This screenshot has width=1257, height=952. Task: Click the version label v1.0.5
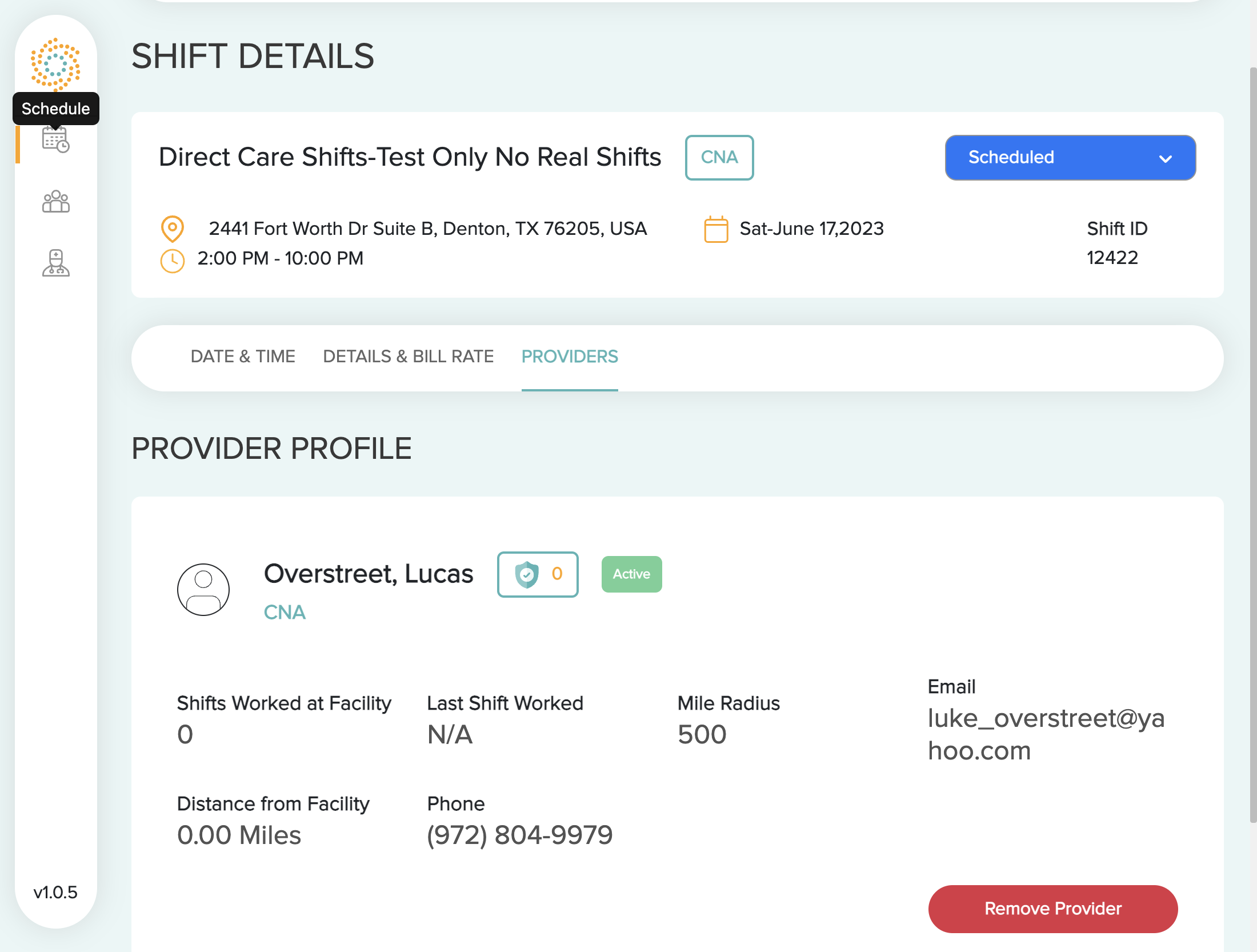55,893
